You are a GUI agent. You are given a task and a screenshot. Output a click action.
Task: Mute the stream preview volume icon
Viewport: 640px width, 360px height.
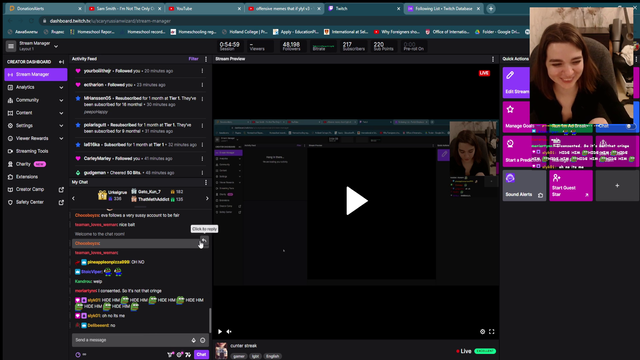tap(229, 331)
